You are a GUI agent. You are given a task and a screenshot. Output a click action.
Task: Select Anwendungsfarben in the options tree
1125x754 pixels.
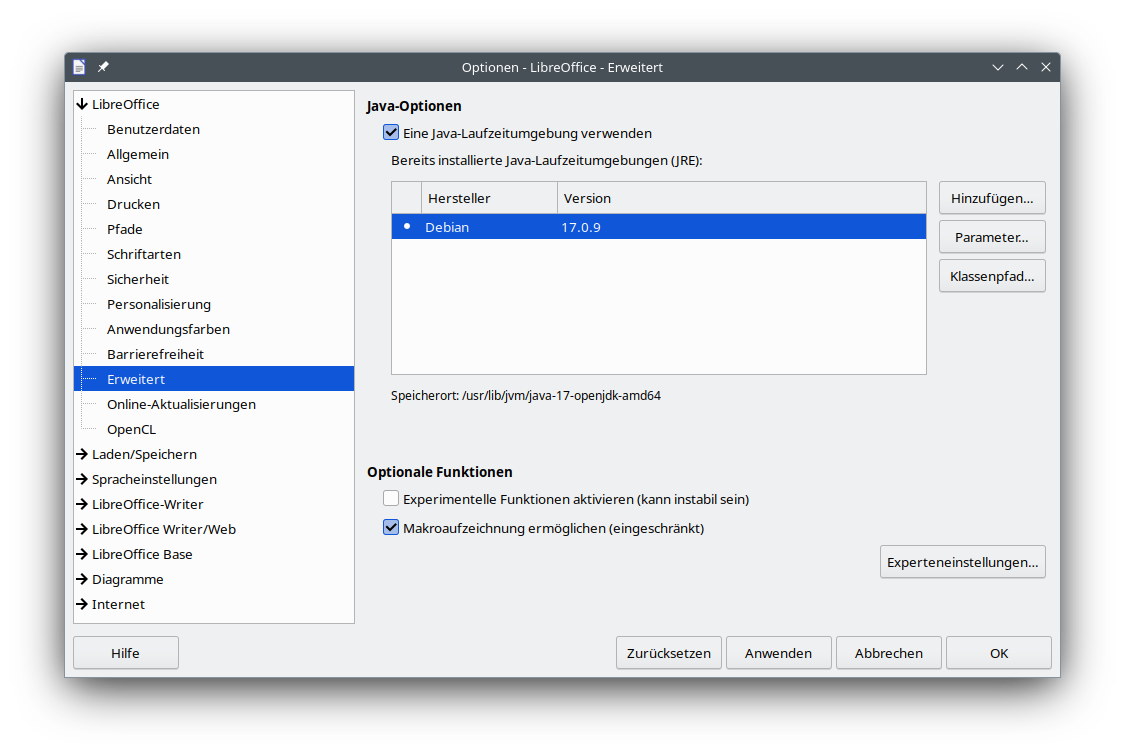169,330
